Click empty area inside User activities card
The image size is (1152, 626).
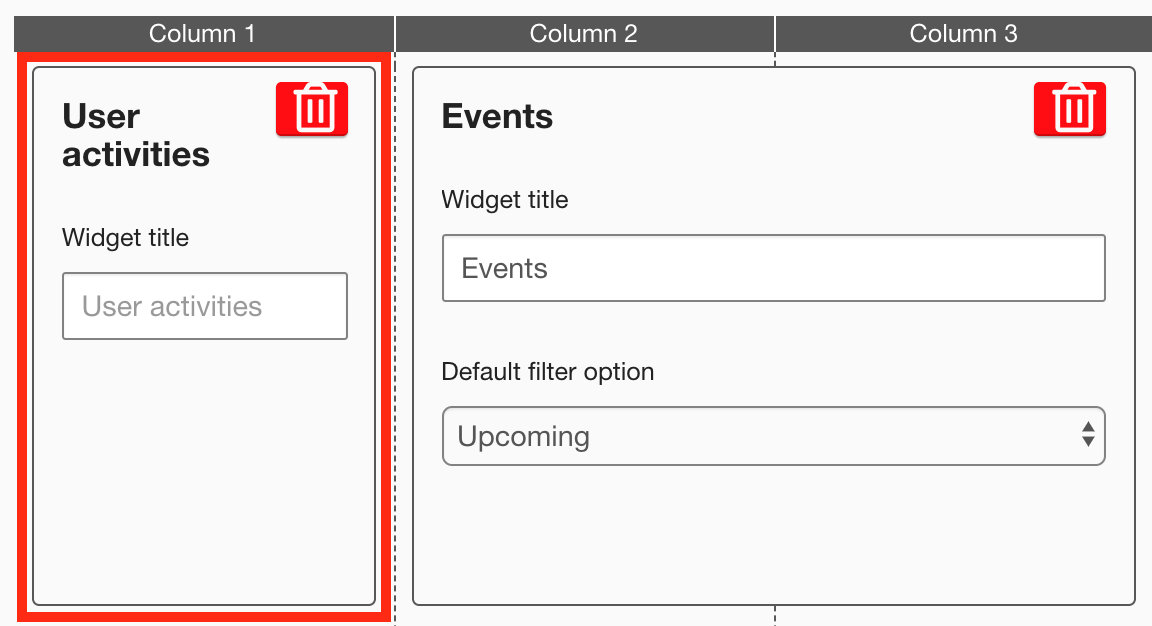point(204,470)
